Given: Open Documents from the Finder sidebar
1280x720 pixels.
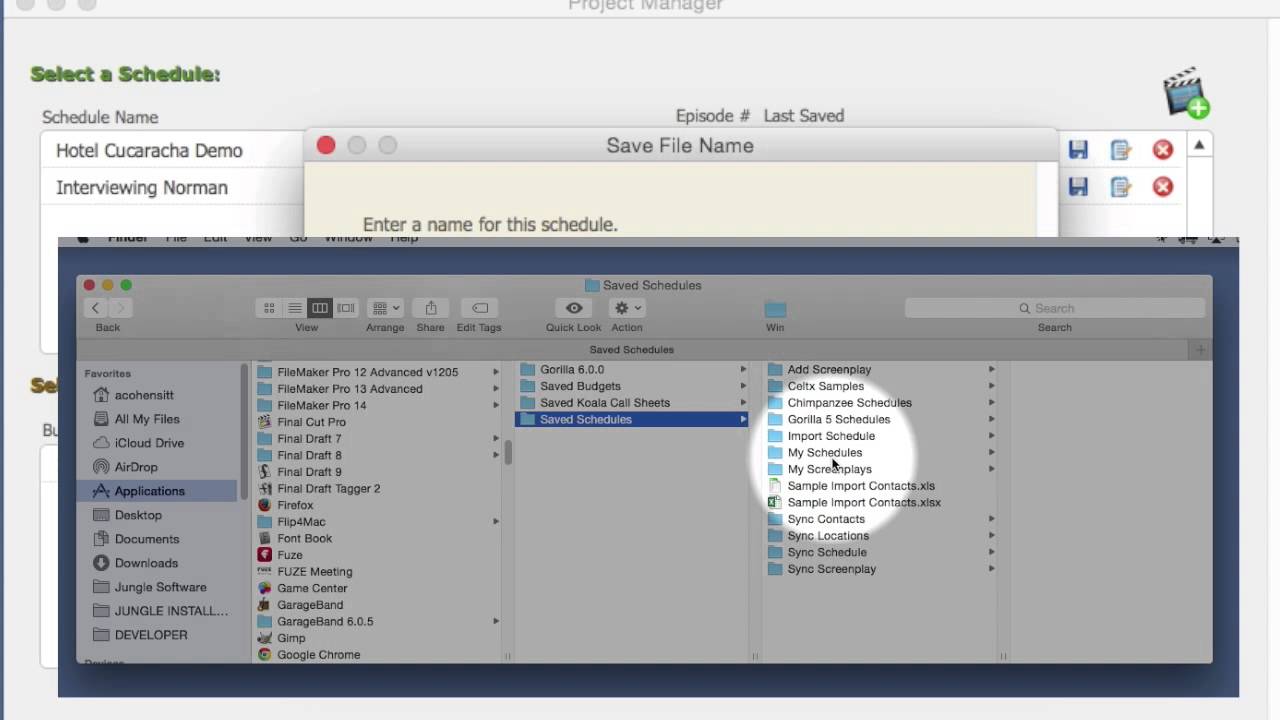Looking at the screenshot, I should coord(147,539).
